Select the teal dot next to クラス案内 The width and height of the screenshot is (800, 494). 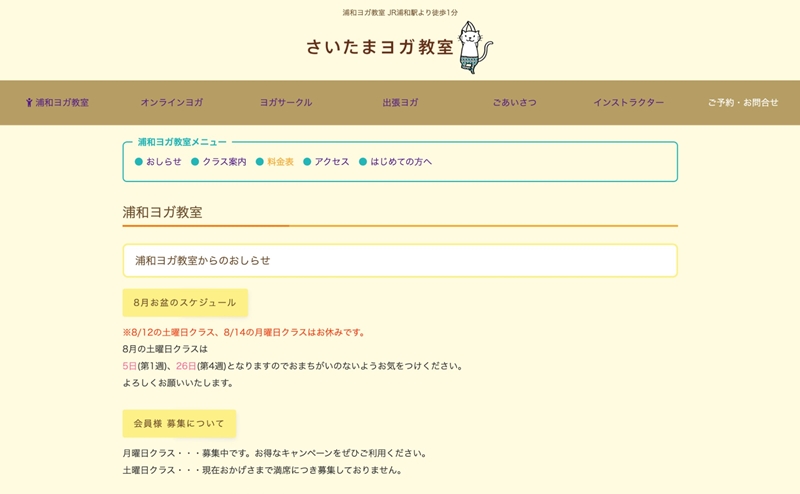pyautogui.click(x=195, y=161)
